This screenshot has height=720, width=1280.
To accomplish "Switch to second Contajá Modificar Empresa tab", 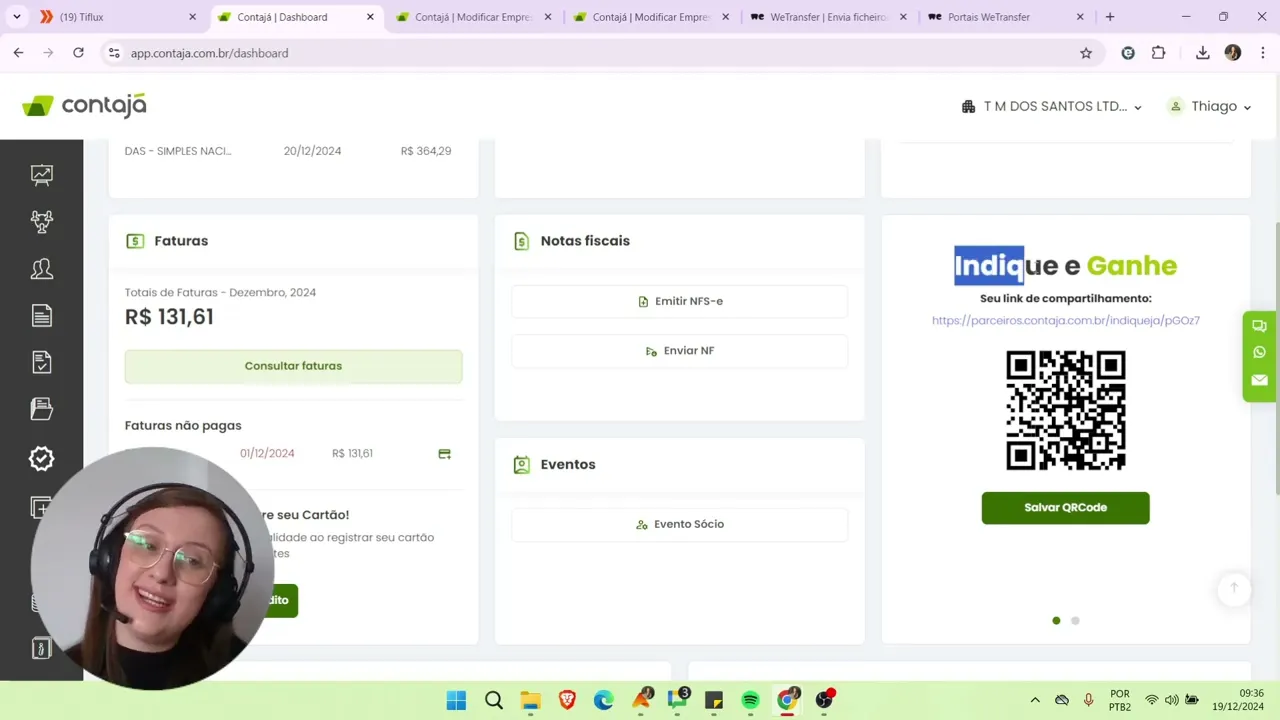I will pyautogui.click(x=652, y=17).
